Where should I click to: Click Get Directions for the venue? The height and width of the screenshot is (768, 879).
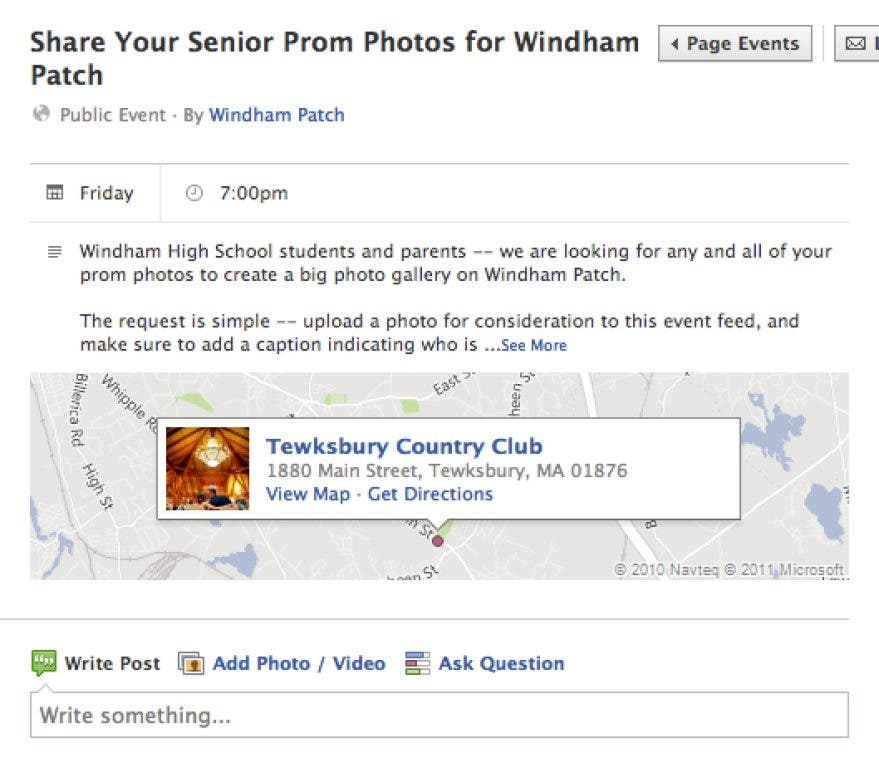430,494
